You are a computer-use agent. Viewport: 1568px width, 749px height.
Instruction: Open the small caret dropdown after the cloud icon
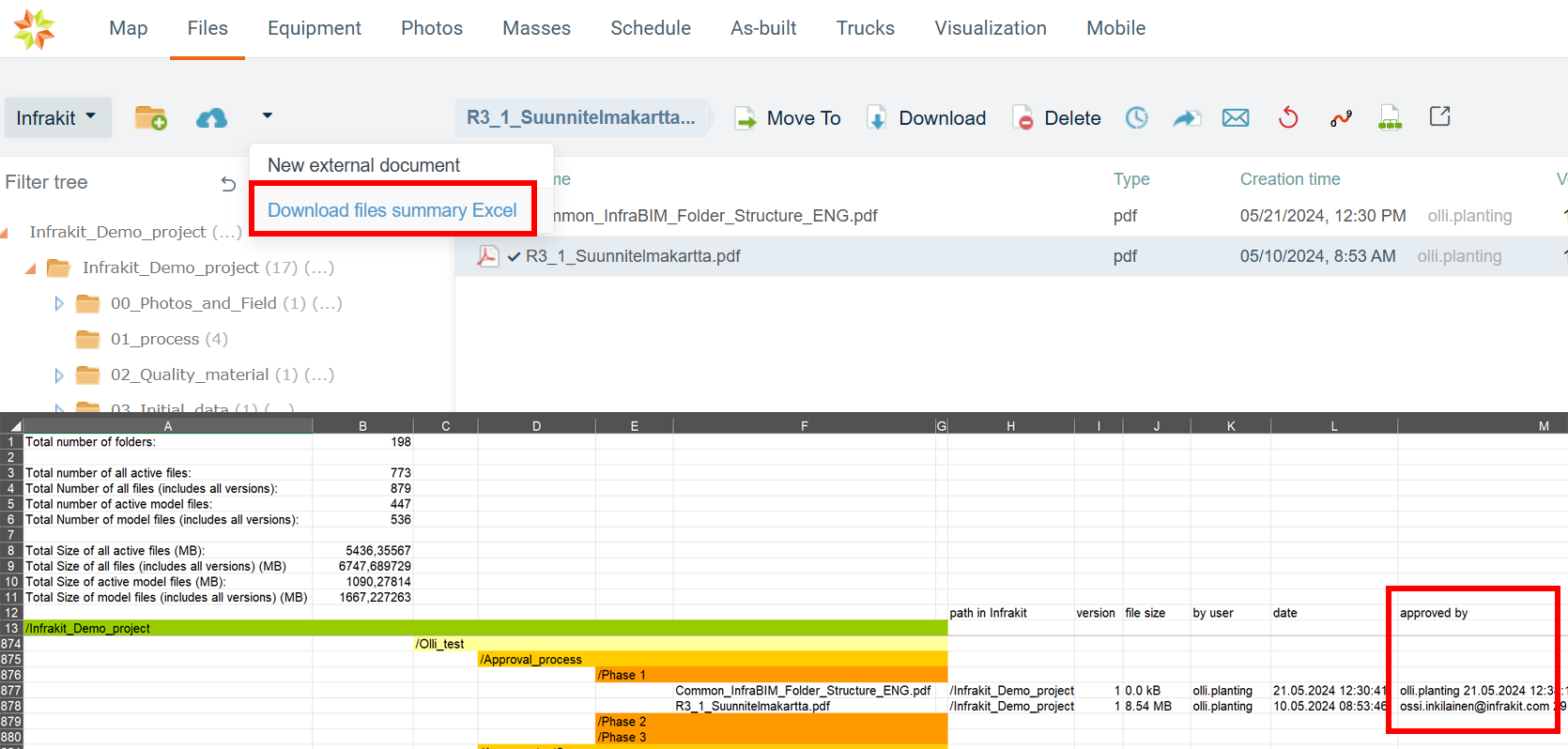[268, 116]
